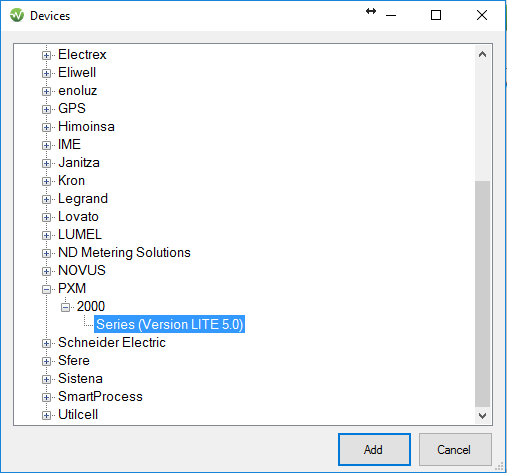Screen dimensions: 507x473
Task: Click the Add button
Action: pos(374,450)
